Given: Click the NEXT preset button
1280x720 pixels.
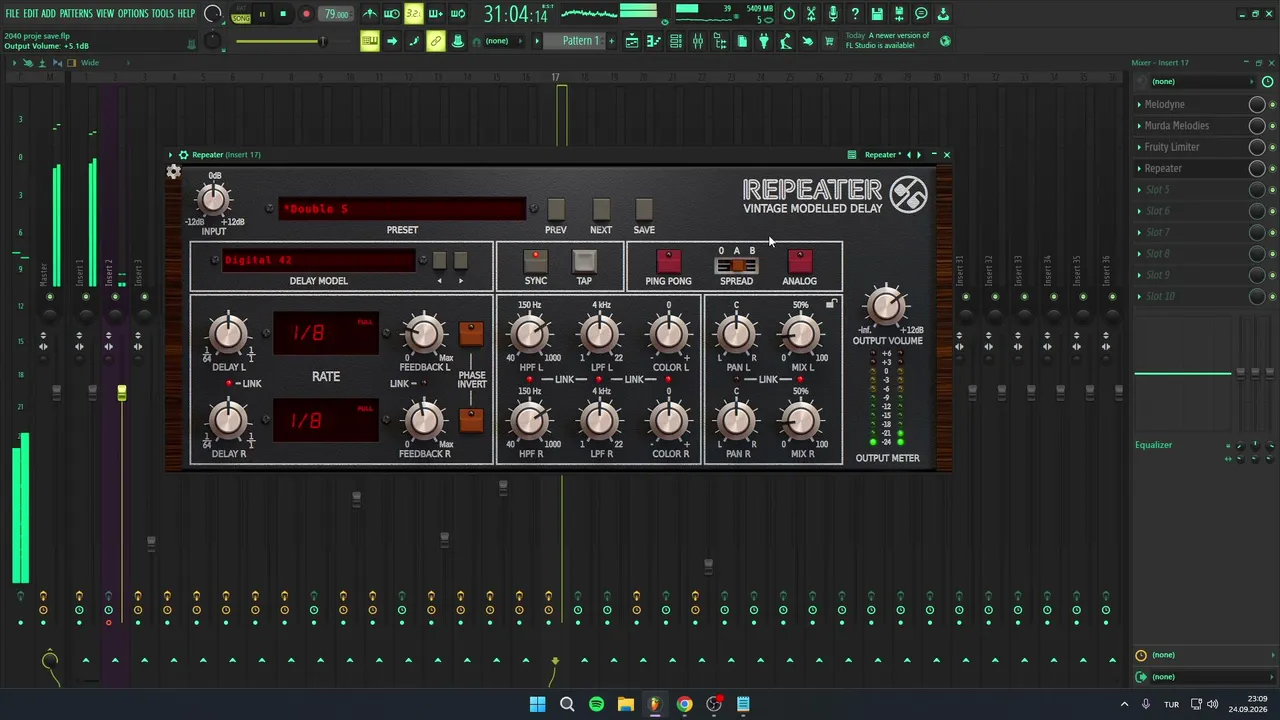Looking at the screenshot, I should click(x=601, y=209).
